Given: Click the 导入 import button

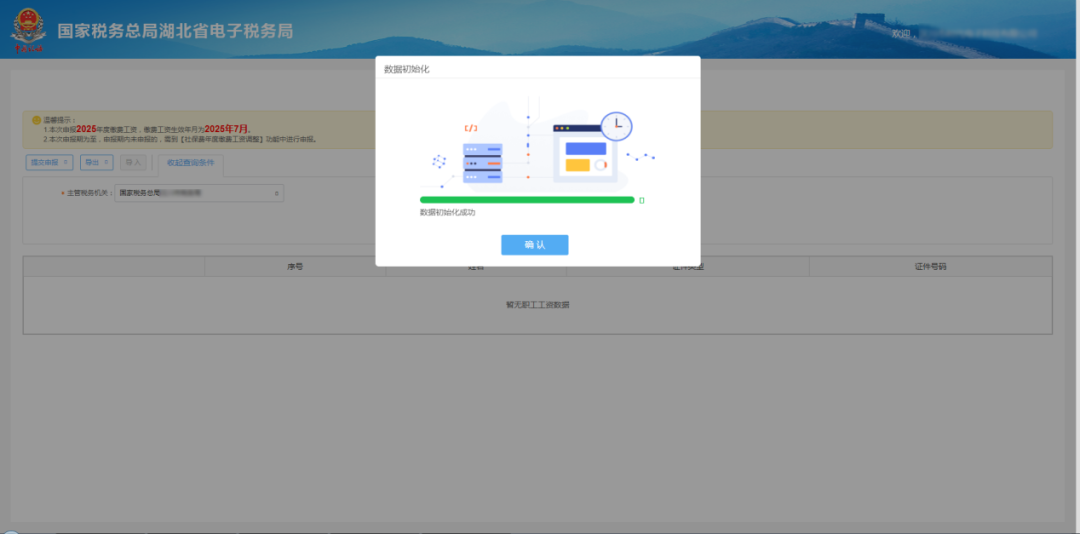Looking at the screenshot, I should (132, 161).
